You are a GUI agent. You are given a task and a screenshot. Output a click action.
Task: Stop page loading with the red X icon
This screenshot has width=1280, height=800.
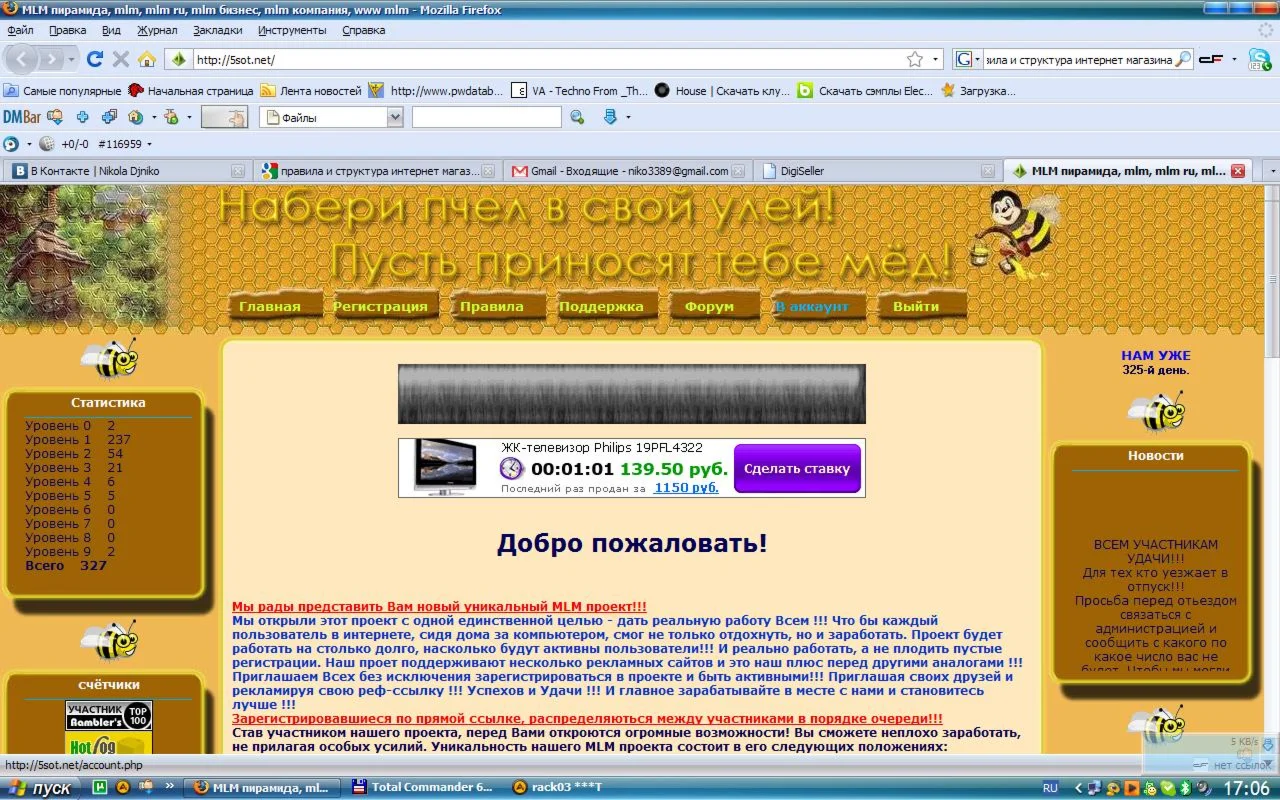[121, 60]
